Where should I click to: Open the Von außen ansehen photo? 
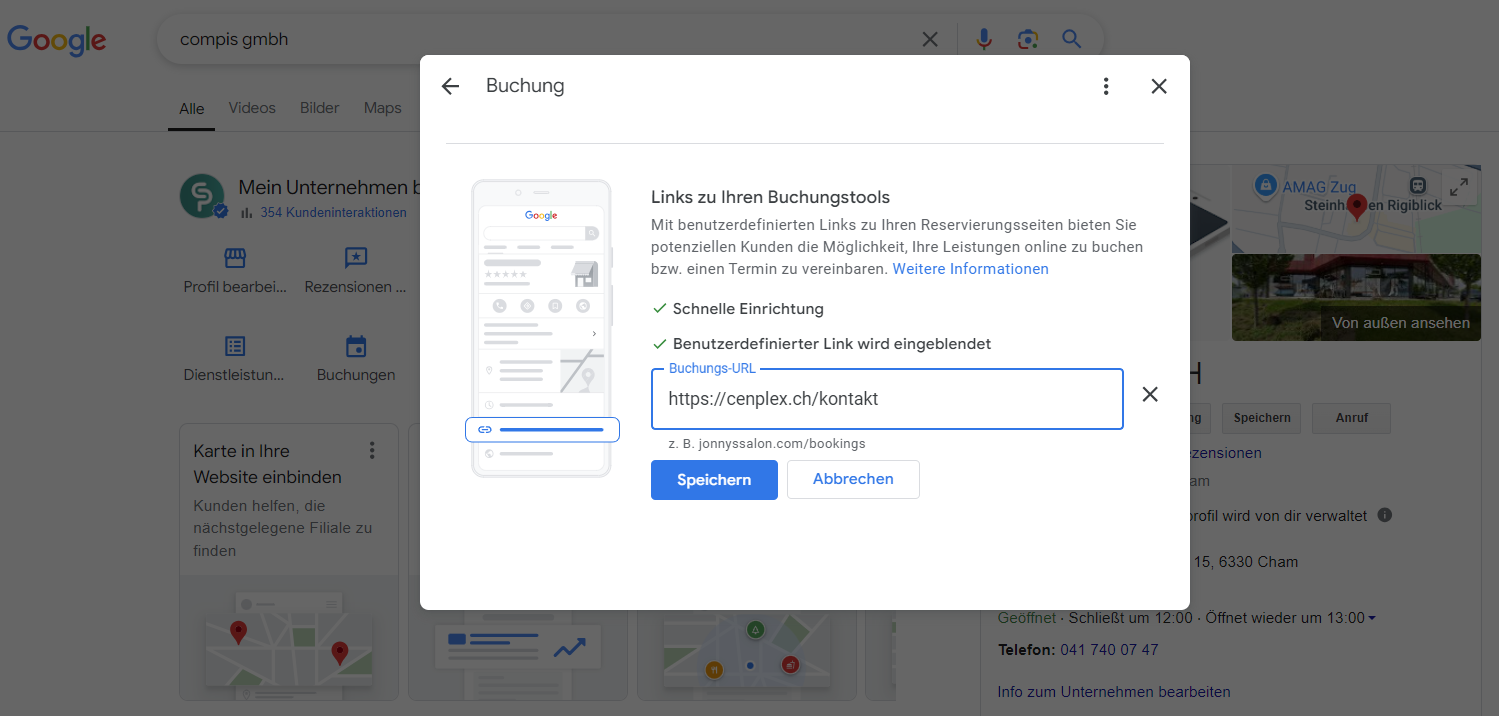click(1356, 297)
